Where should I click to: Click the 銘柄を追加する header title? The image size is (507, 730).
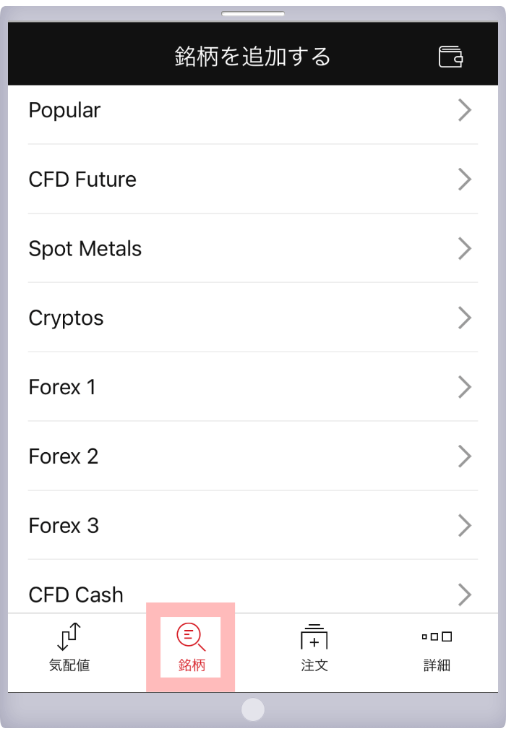[x=253, y=57]
